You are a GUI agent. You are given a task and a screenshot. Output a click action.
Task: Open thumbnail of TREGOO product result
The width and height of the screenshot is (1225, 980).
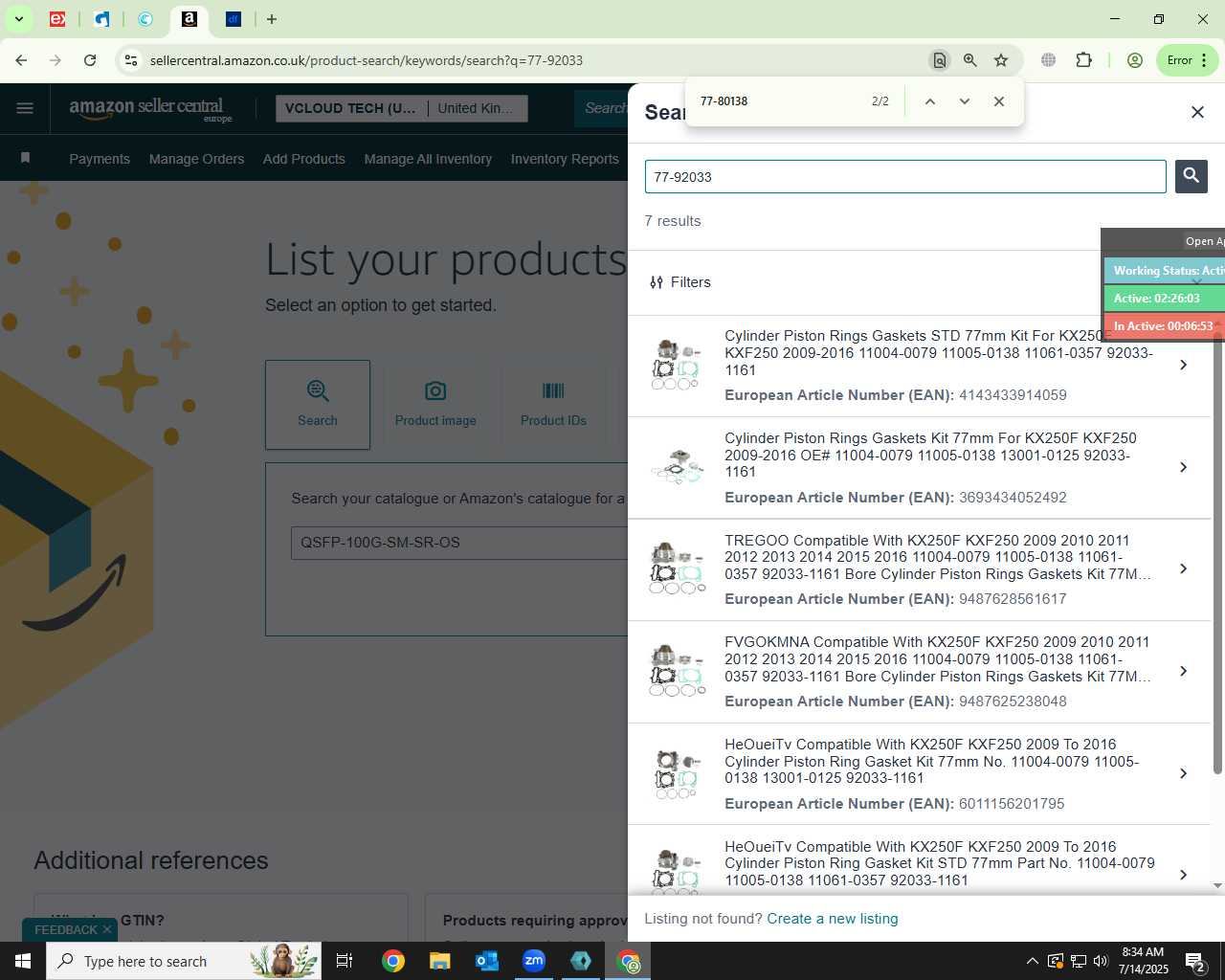pos(678,568)
